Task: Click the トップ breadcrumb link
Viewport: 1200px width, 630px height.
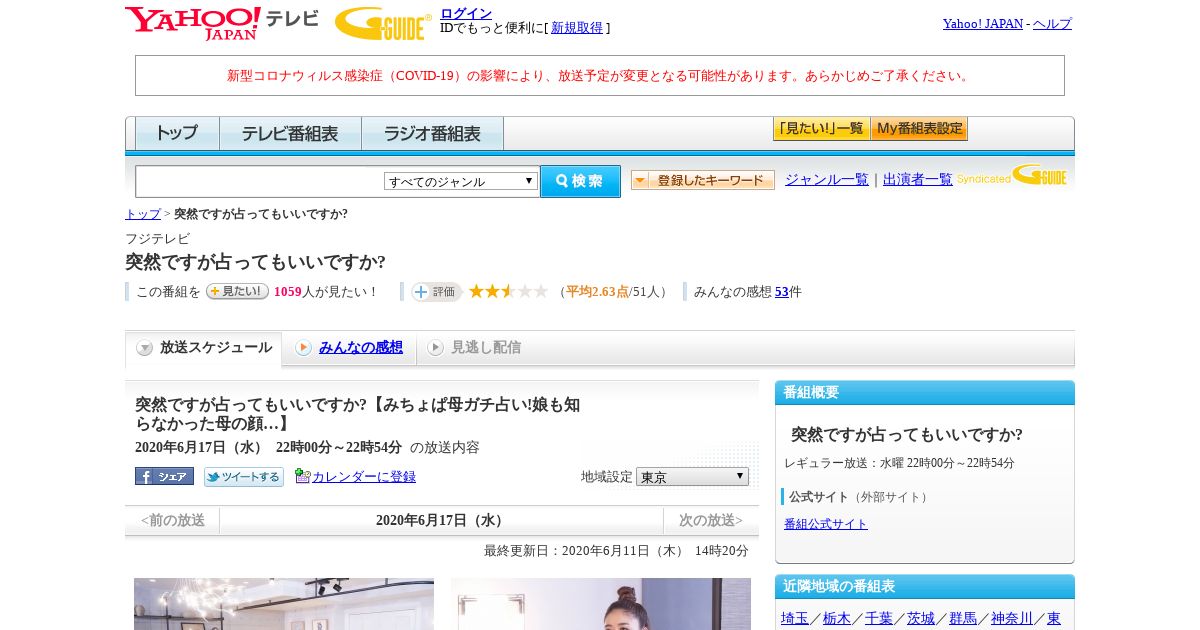Action: pos(143,214)
